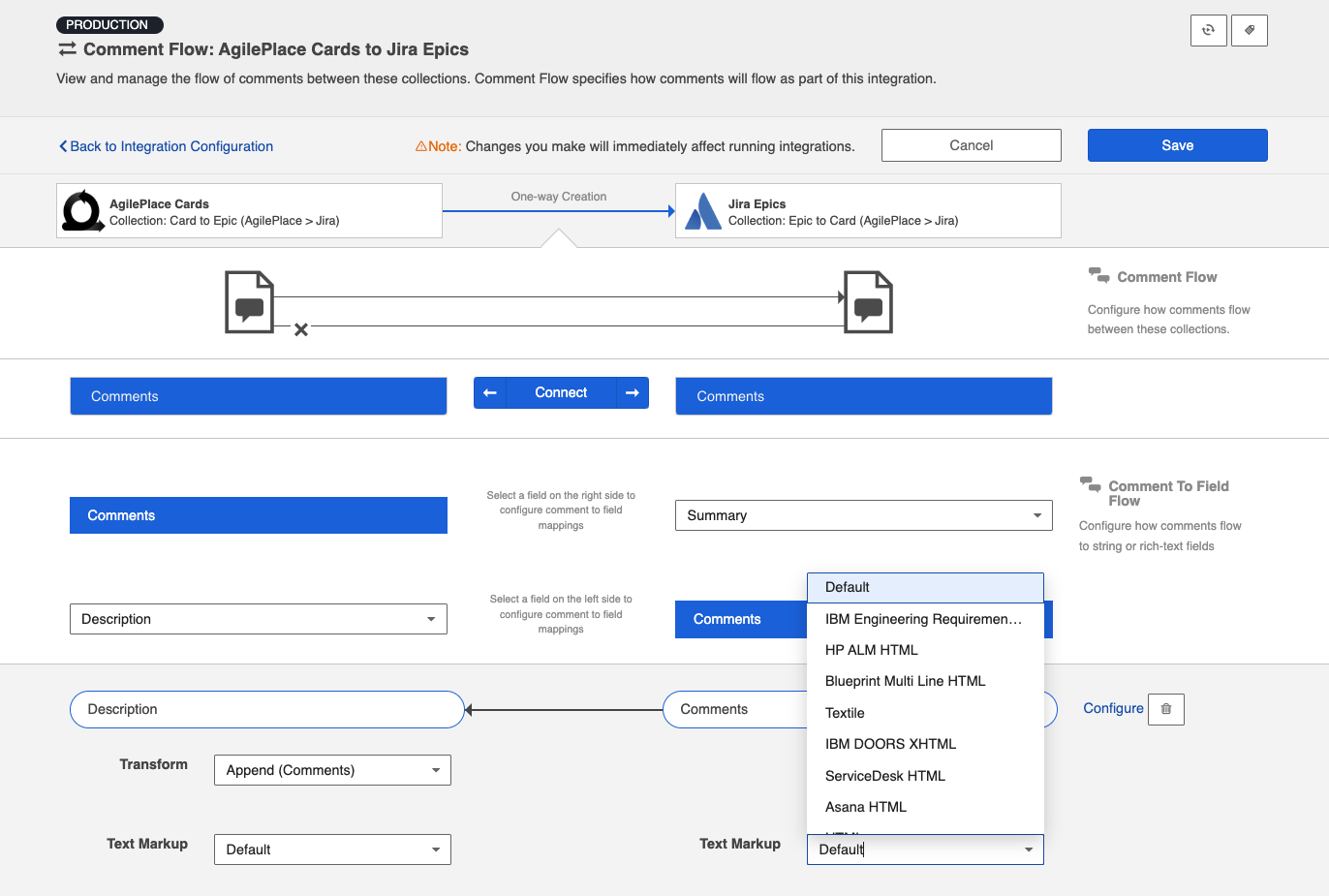Click the Comment Flow side heading
This screenshot has width=1329, height=896.
pyautogui.click(x=1167, y=277)
